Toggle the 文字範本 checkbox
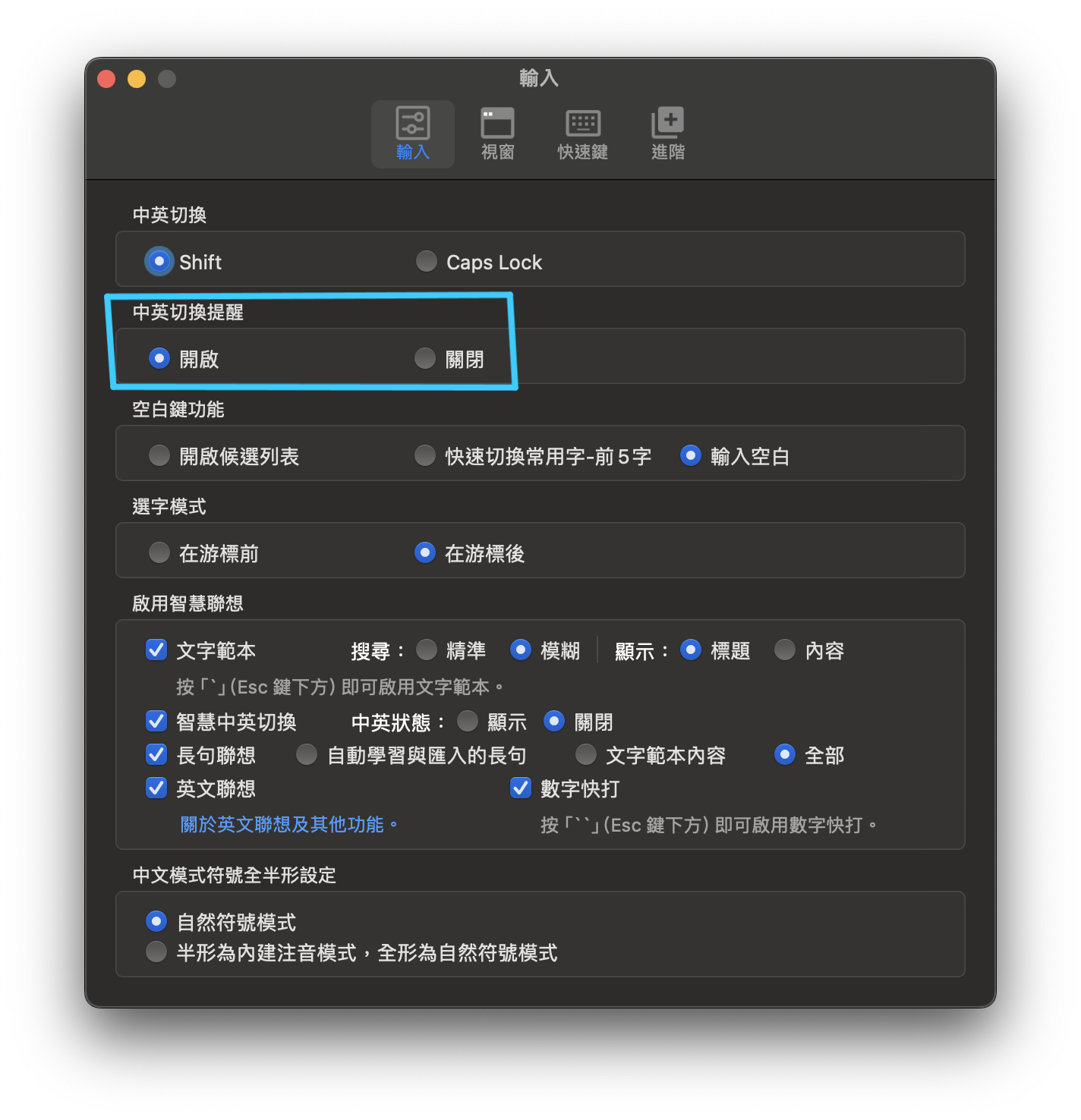This screenshot has height=1120, width=1081. (156, 650)
